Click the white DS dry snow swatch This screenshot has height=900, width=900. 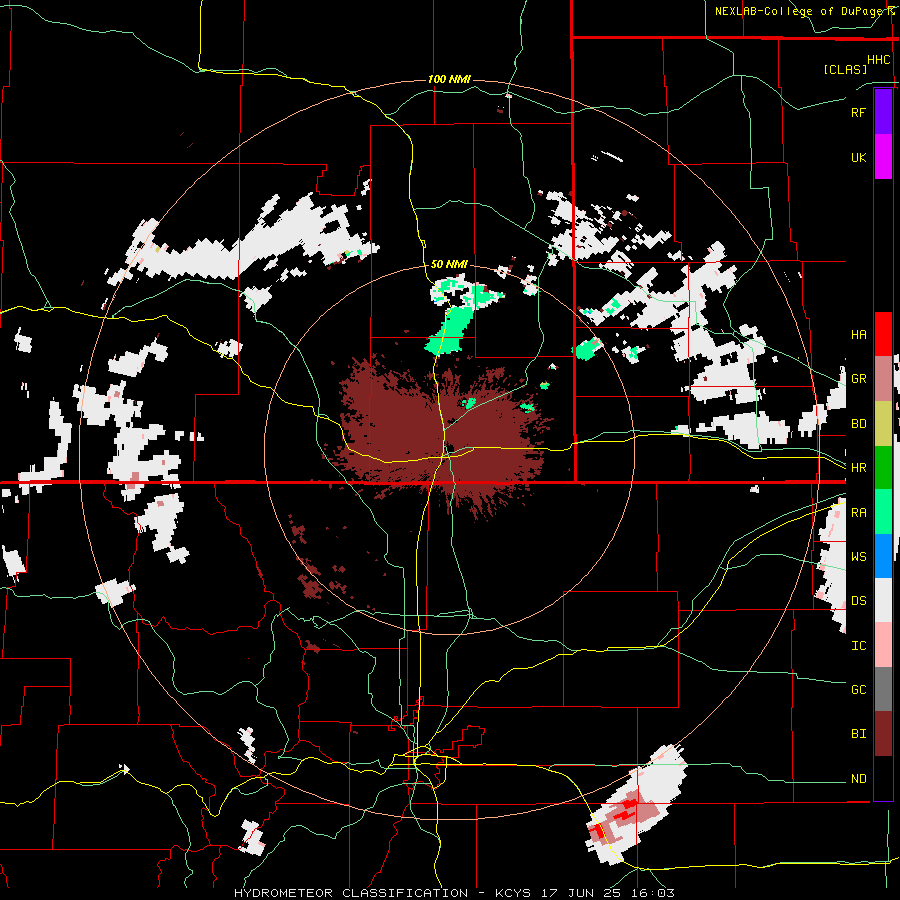tap(883, 600)
